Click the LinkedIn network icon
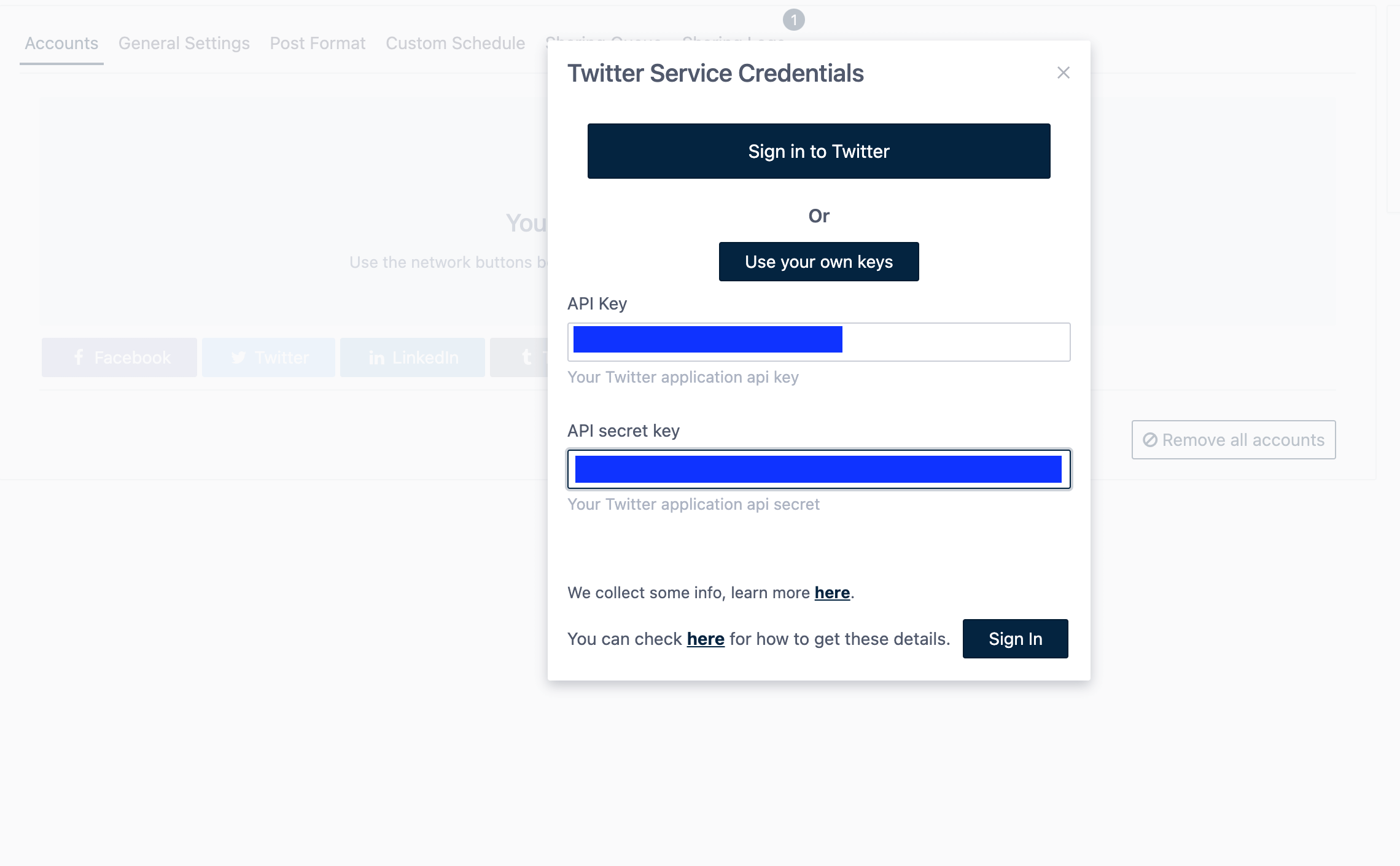1400x866 pixels. pyautogui.click(x=376, y=358)
